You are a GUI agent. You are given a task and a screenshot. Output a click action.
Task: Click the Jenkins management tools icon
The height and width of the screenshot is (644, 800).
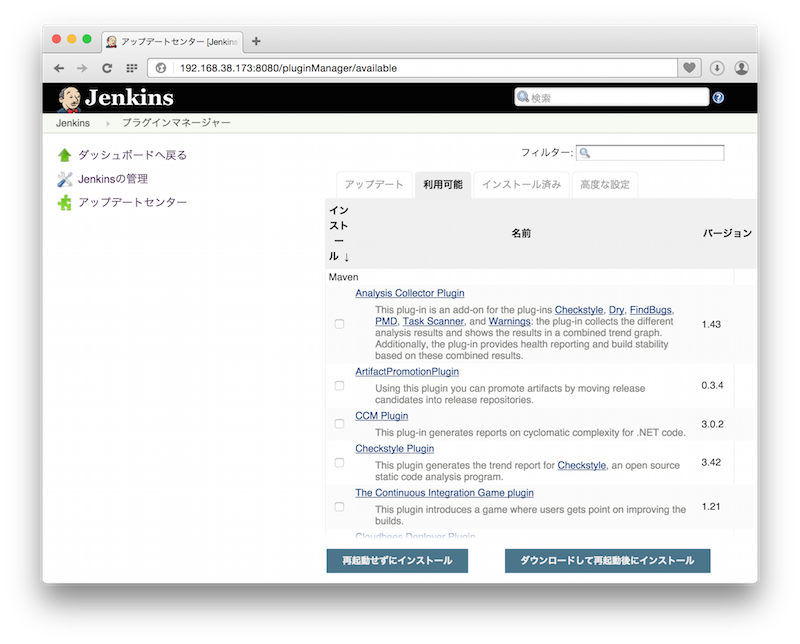click(x=65, y=179)
